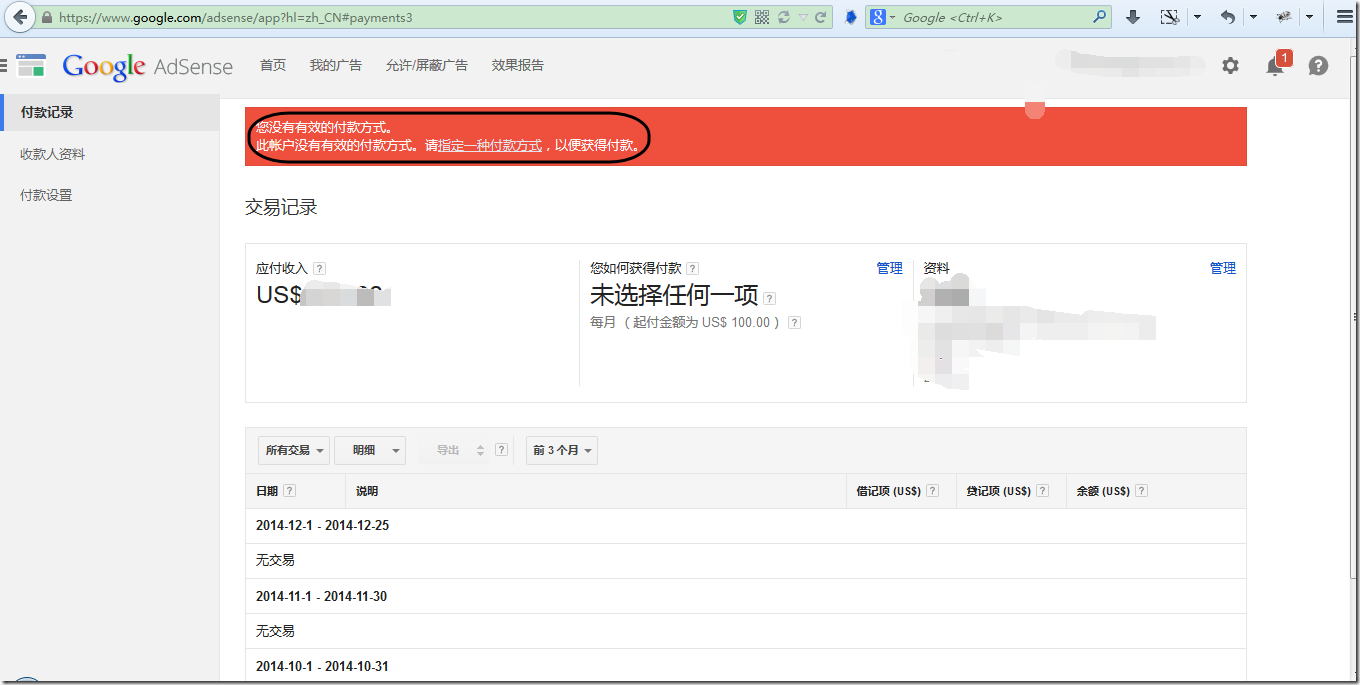The image size is (1360, 685).
Task: Open downloads with the down arrow icon
Action: (1133, 17)
